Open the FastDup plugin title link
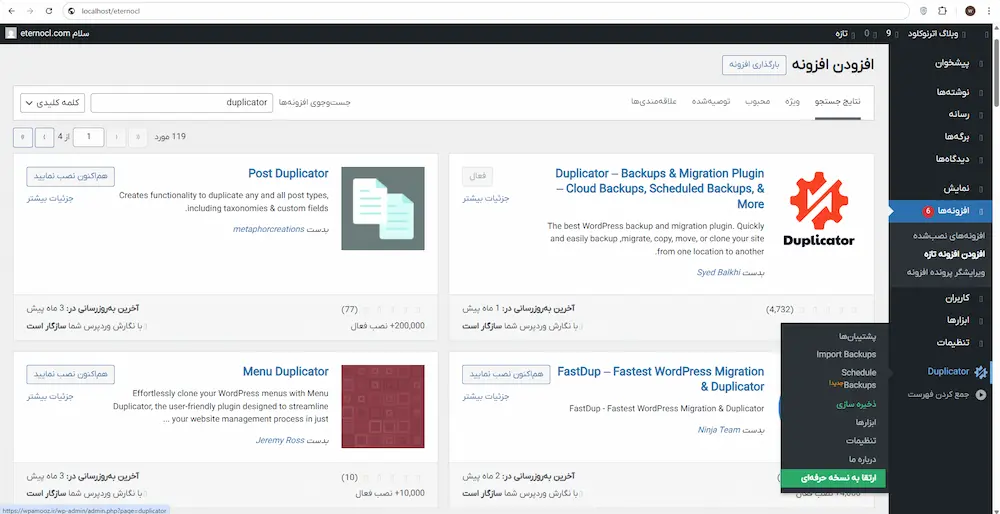 click(661, 379)
